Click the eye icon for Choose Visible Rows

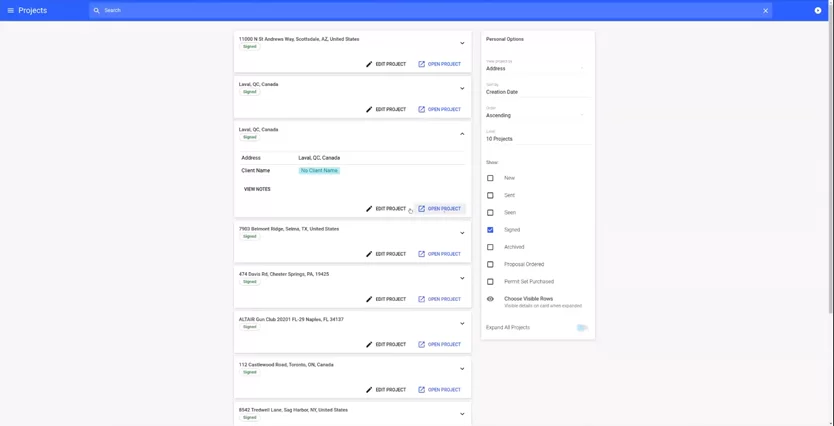point(490,299)
